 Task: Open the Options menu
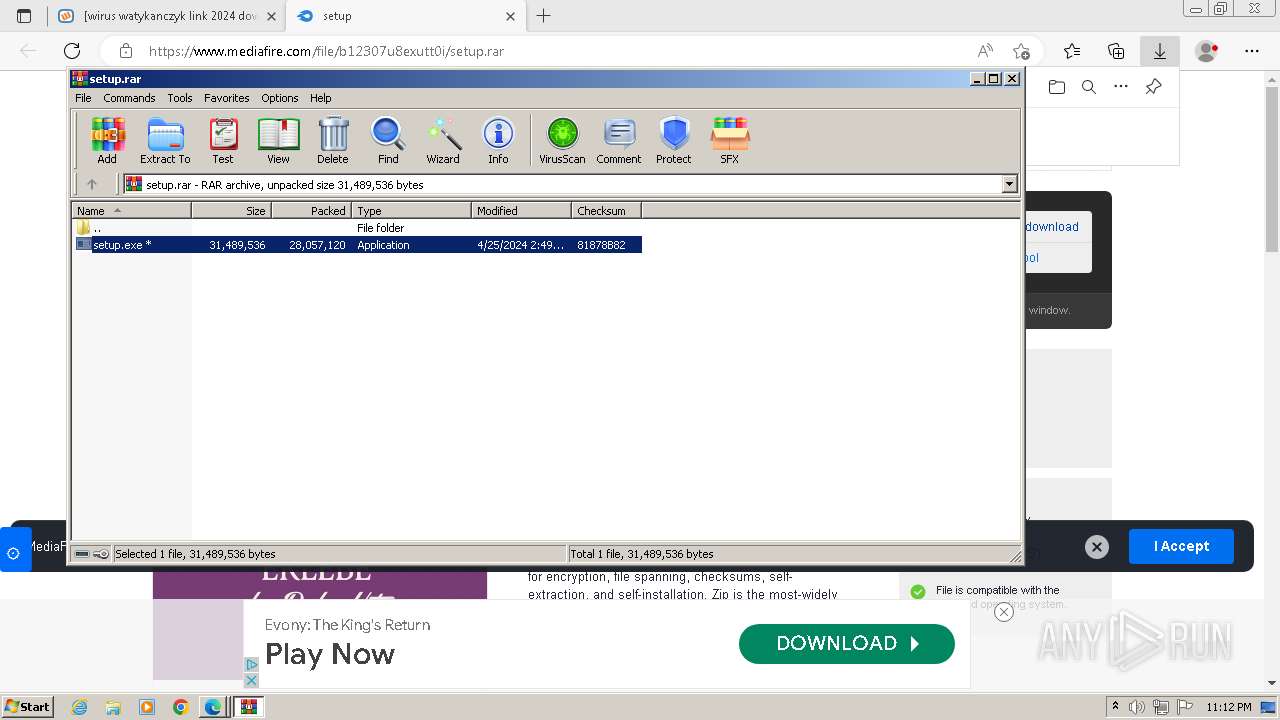pos(280,98)
